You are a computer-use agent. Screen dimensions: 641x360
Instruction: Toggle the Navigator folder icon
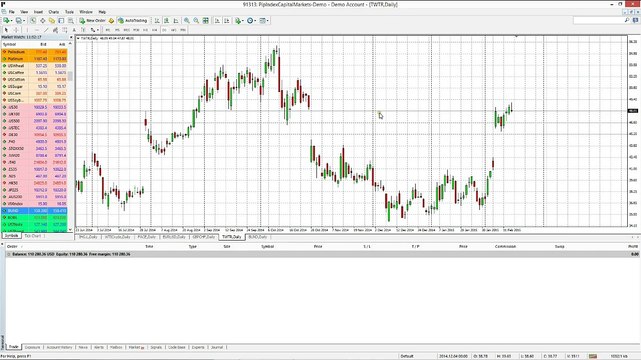tap(52, 20)
